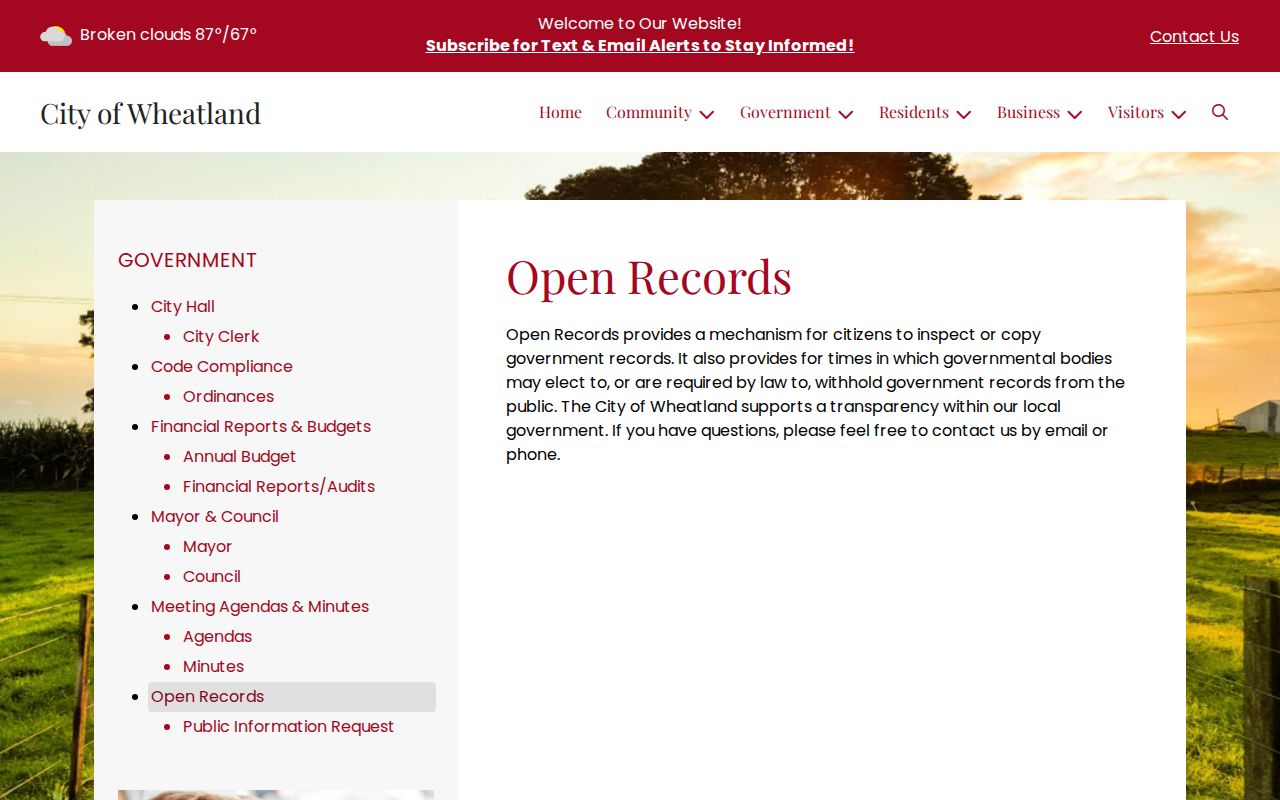This screenshot has width=1280, height=800.
Task: Open the Visitors nav item
Action: pos(1136,112)
